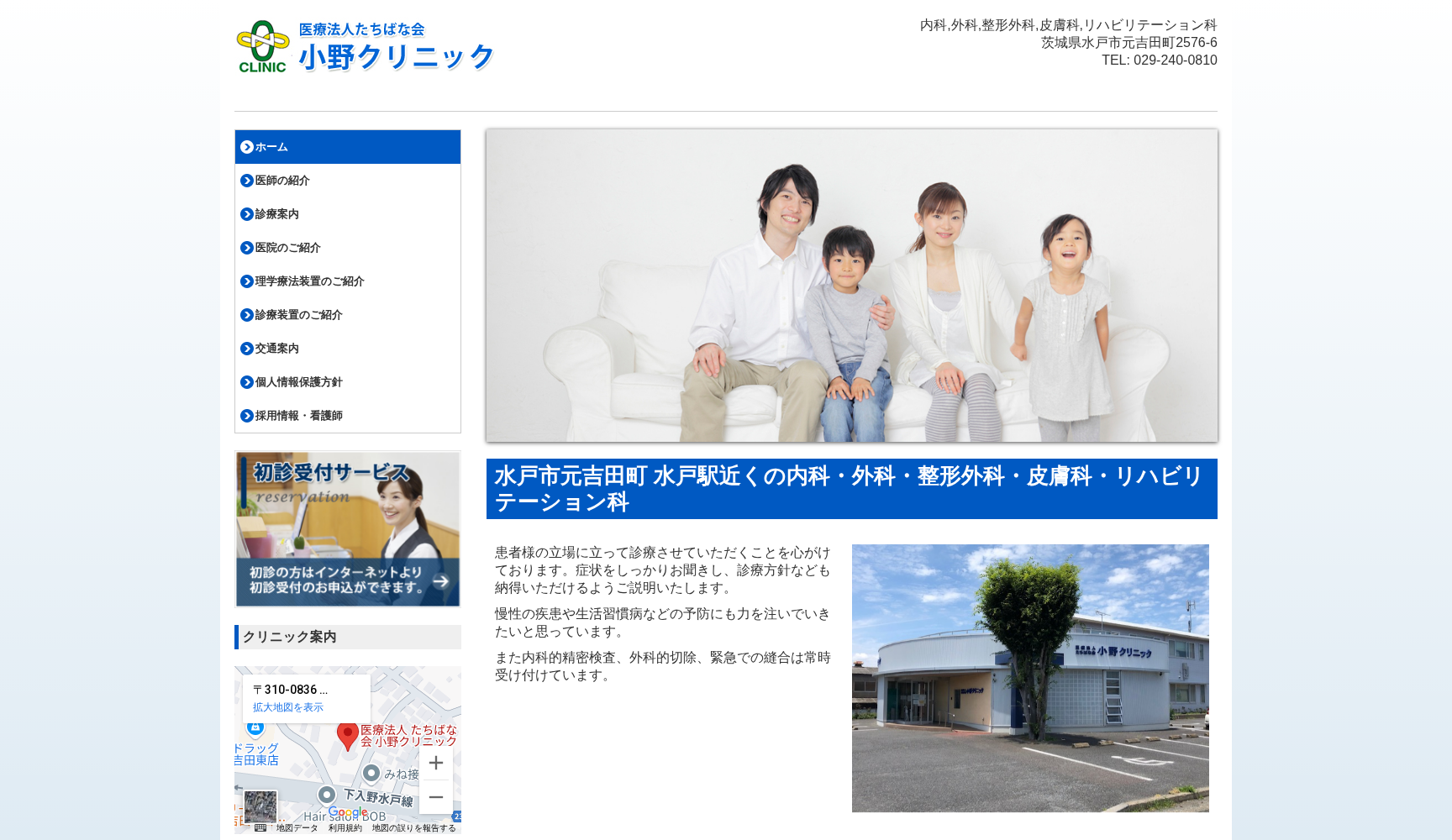Click the blue drugstore pin on the map

[x=255, y=728]
